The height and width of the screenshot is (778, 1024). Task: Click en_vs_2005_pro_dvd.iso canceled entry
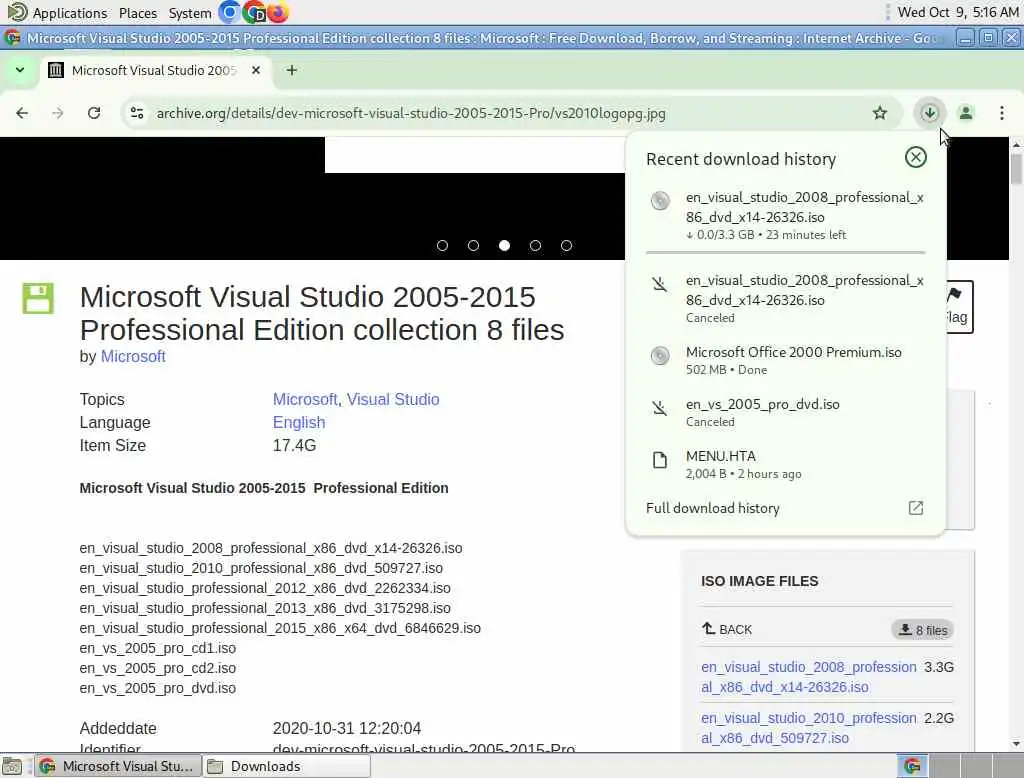tap(786, 412)
